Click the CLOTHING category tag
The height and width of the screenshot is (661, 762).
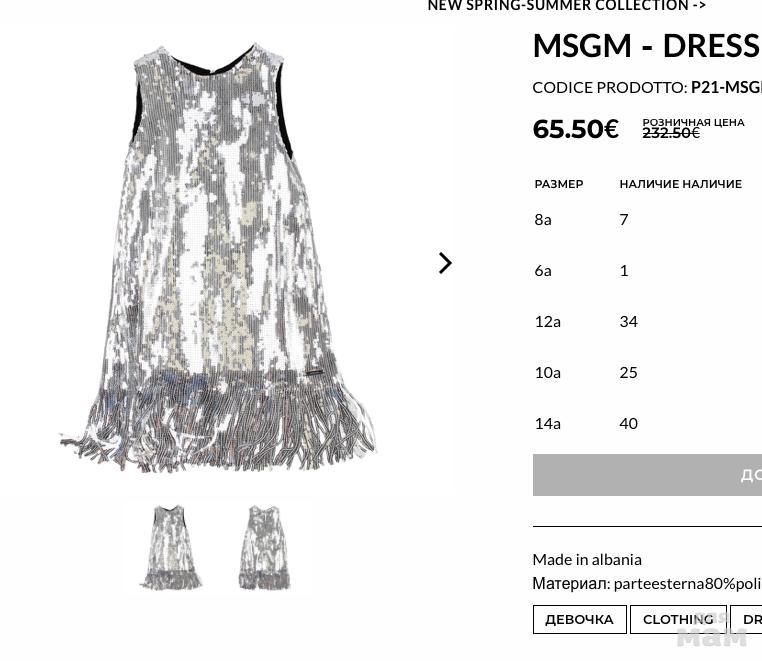coord(678,619)
